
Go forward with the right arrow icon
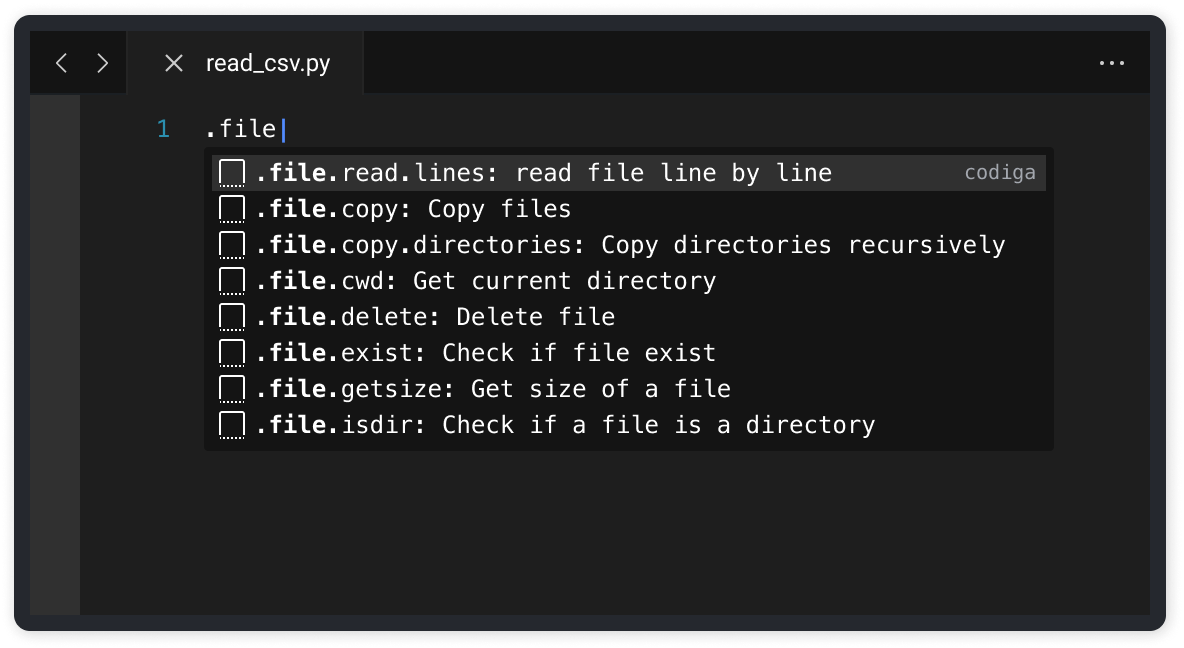click(x=103, y=63)
